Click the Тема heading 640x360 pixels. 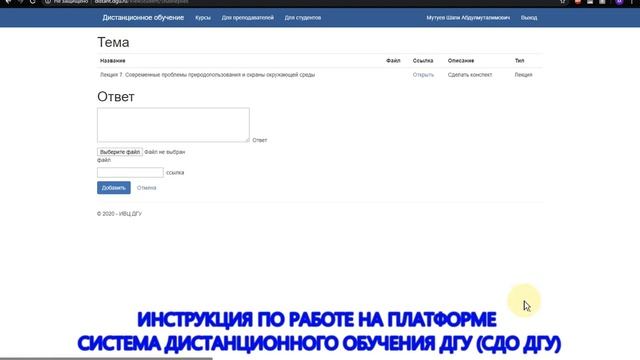pos(113,42)
